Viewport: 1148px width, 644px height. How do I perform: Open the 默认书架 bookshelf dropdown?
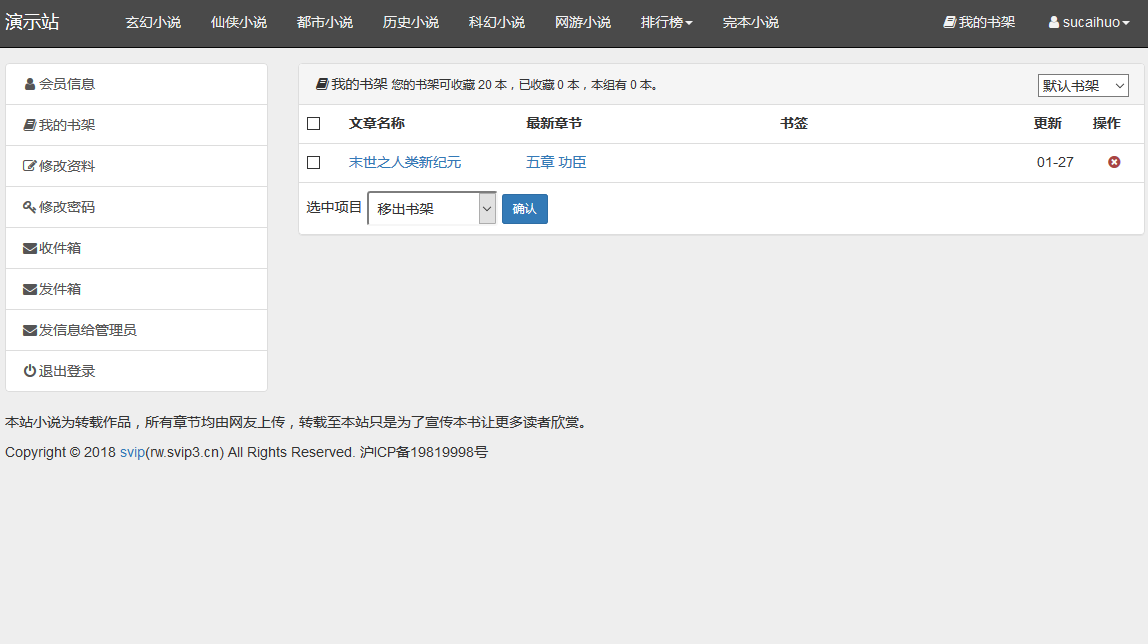pos(1083,86)
